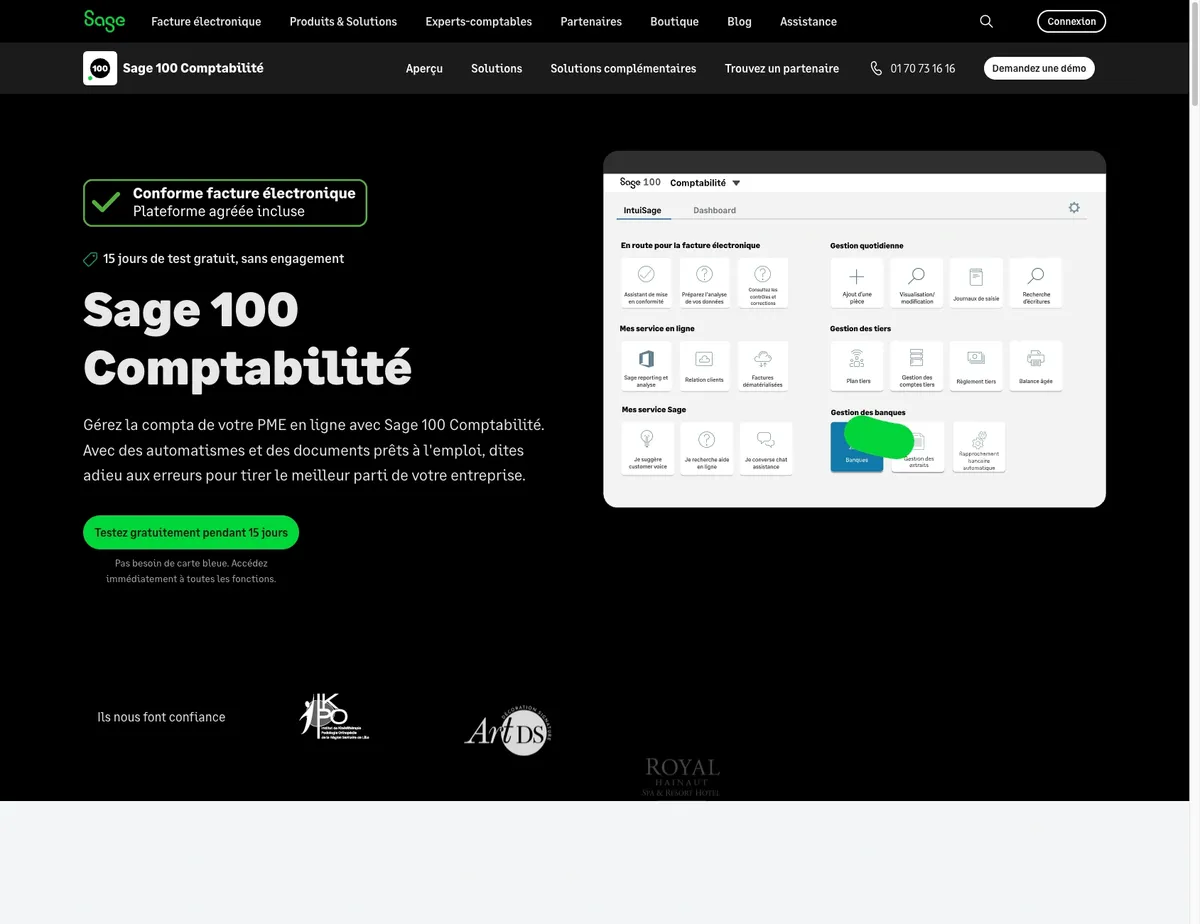Open the Sage reporting et analyse tile
The image size is (1200, 924).
click(646, 366)
